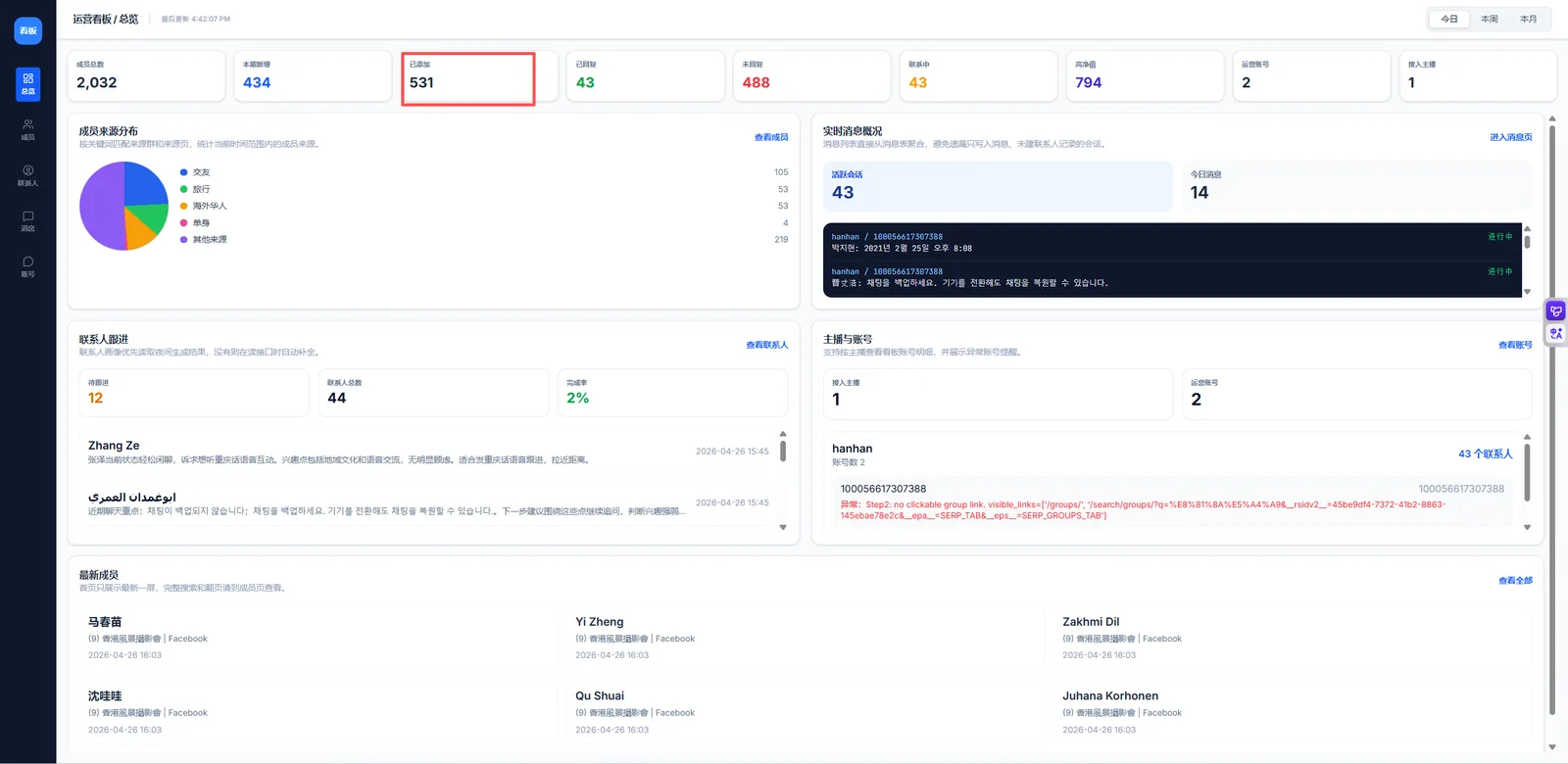The height and width of the screenshot is (764, 1568).
Task: Open 消息 messages sidebar icon
Action: [x=27, y=221]
